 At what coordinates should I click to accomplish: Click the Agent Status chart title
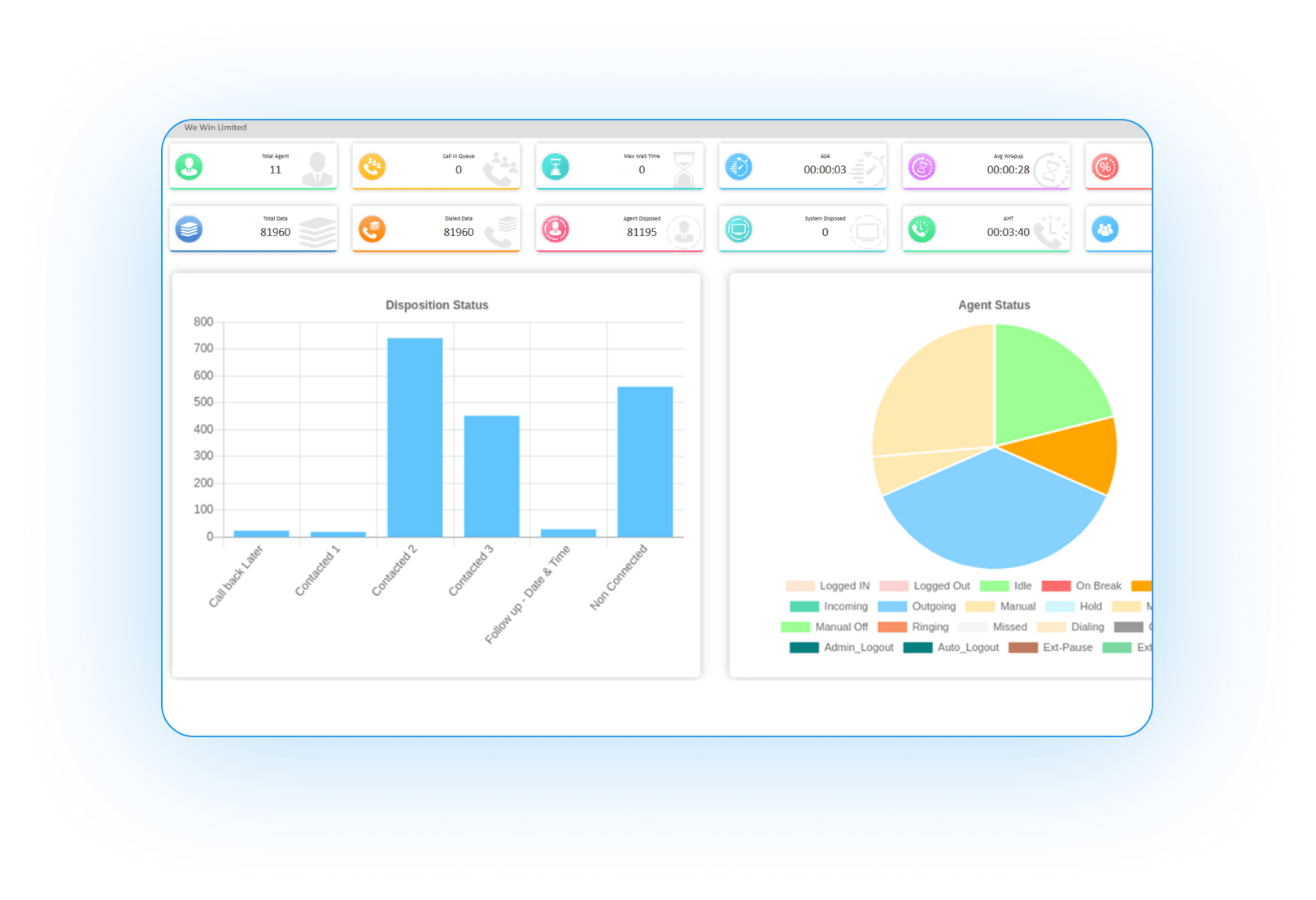point(994,305)
